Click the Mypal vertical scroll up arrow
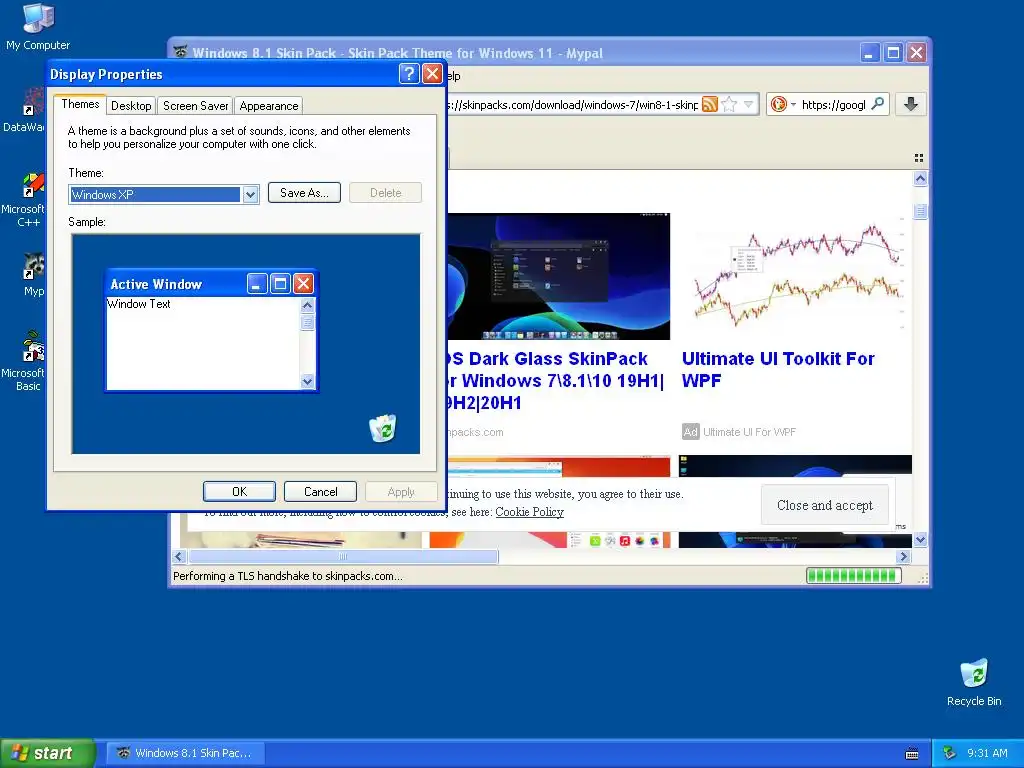The width and height of the screenshot is (1024, 768). (920, 178)
